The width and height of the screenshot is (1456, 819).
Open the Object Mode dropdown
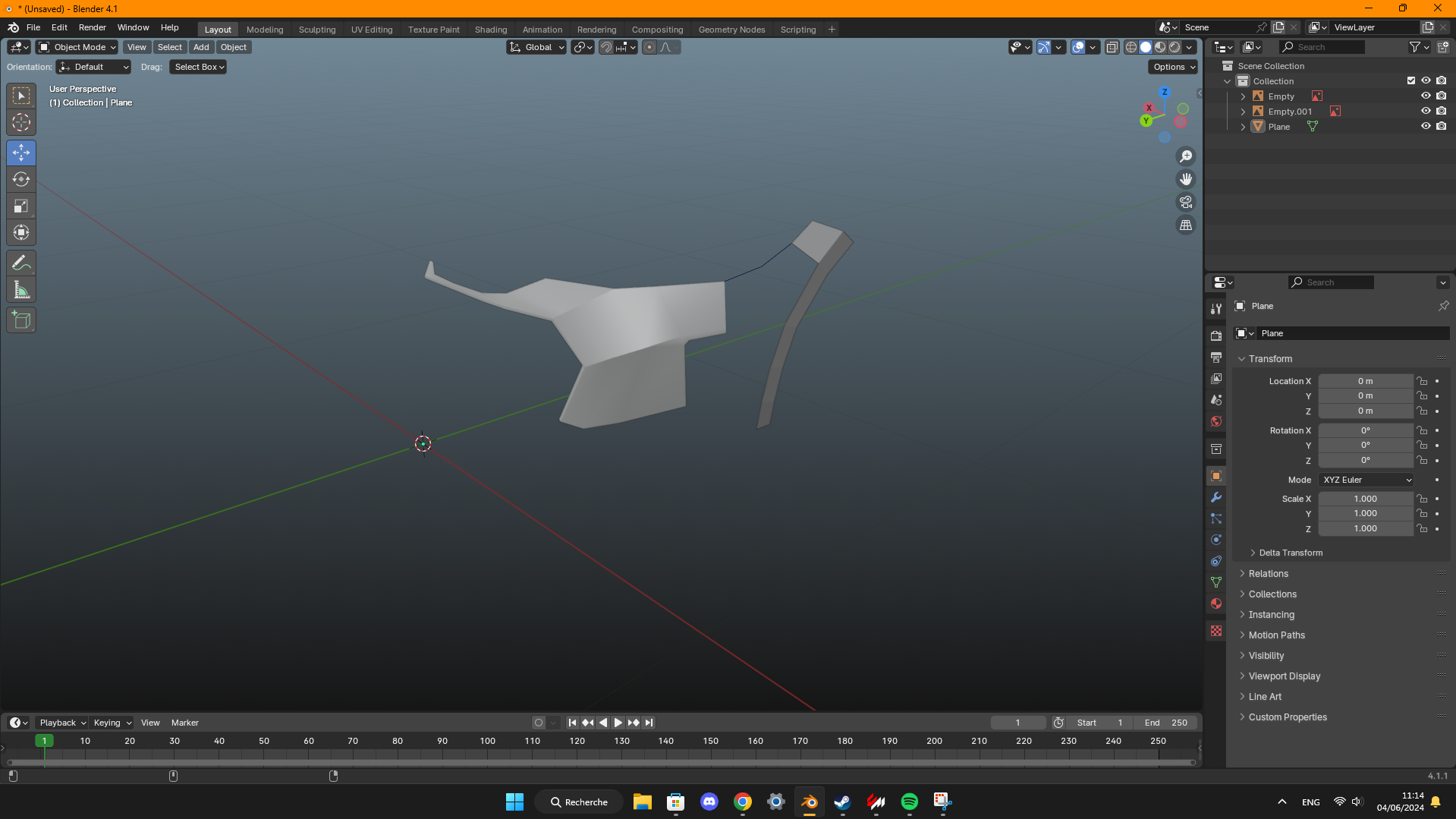(x=77, y=47)
